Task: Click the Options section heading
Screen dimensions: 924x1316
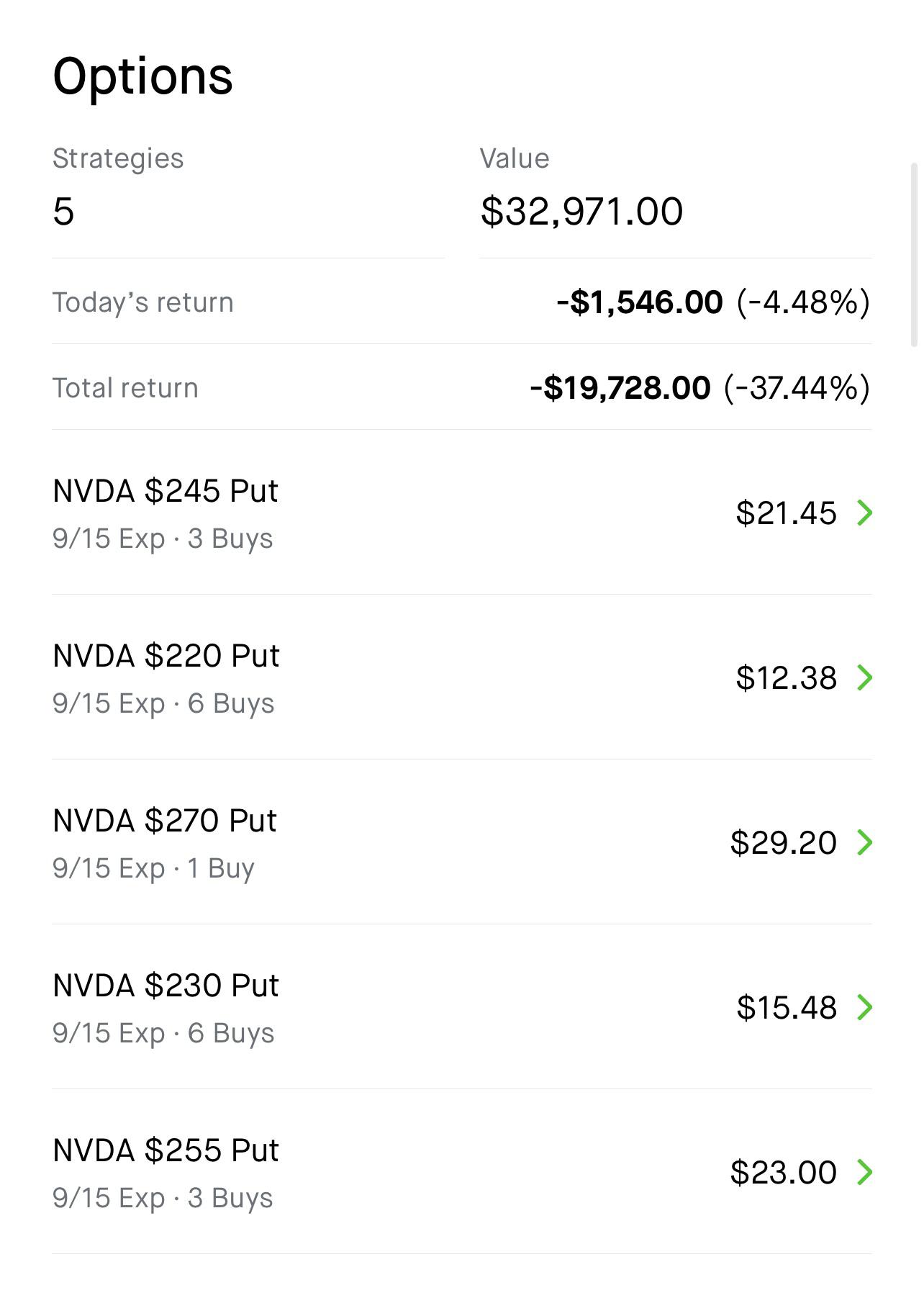Action: pos(142,76)
